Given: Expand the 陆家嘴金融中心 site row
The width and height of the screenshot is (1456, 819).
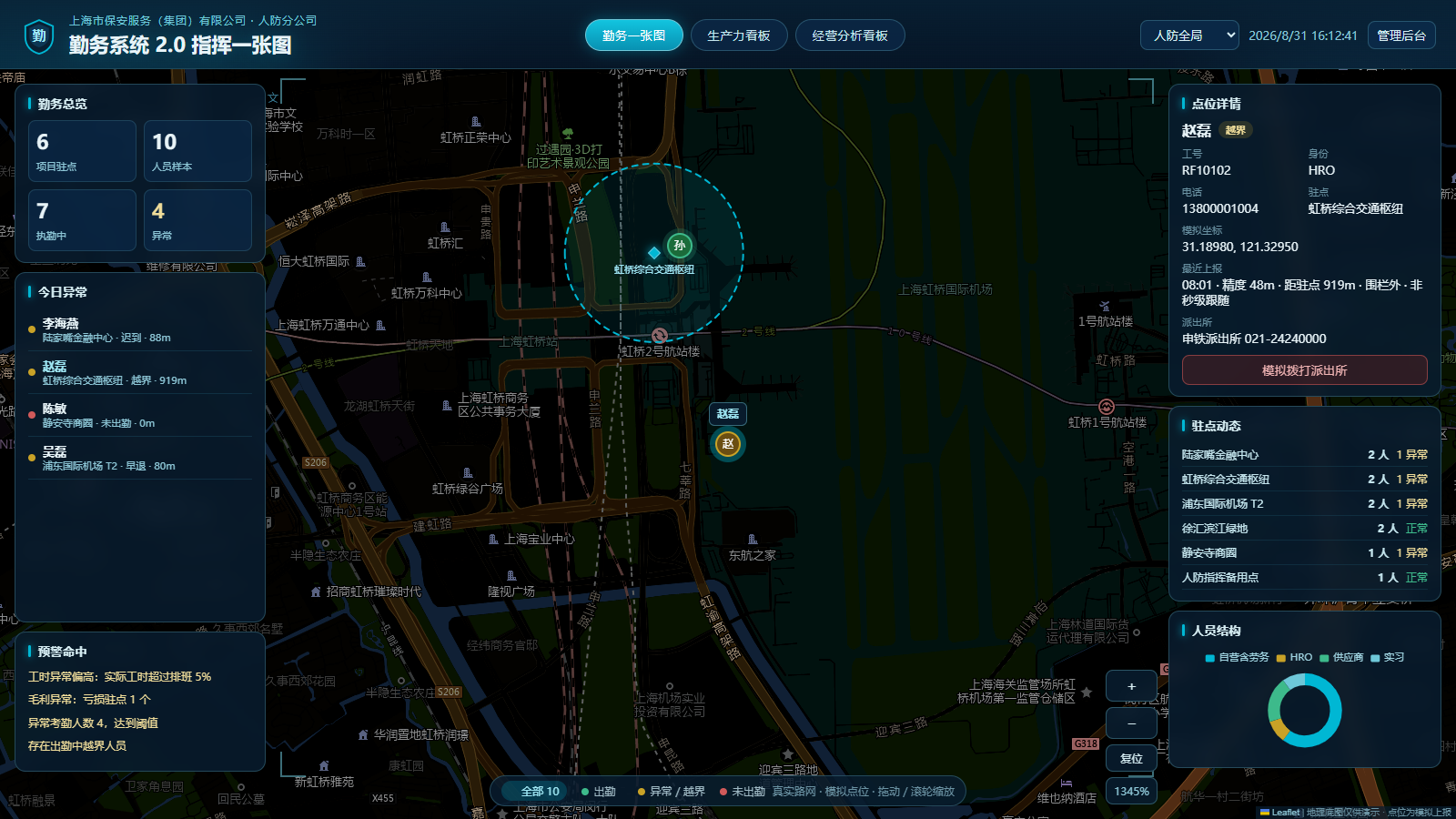Looking at the screenshot, I should pyautogui.click(x=1304, y=455).
